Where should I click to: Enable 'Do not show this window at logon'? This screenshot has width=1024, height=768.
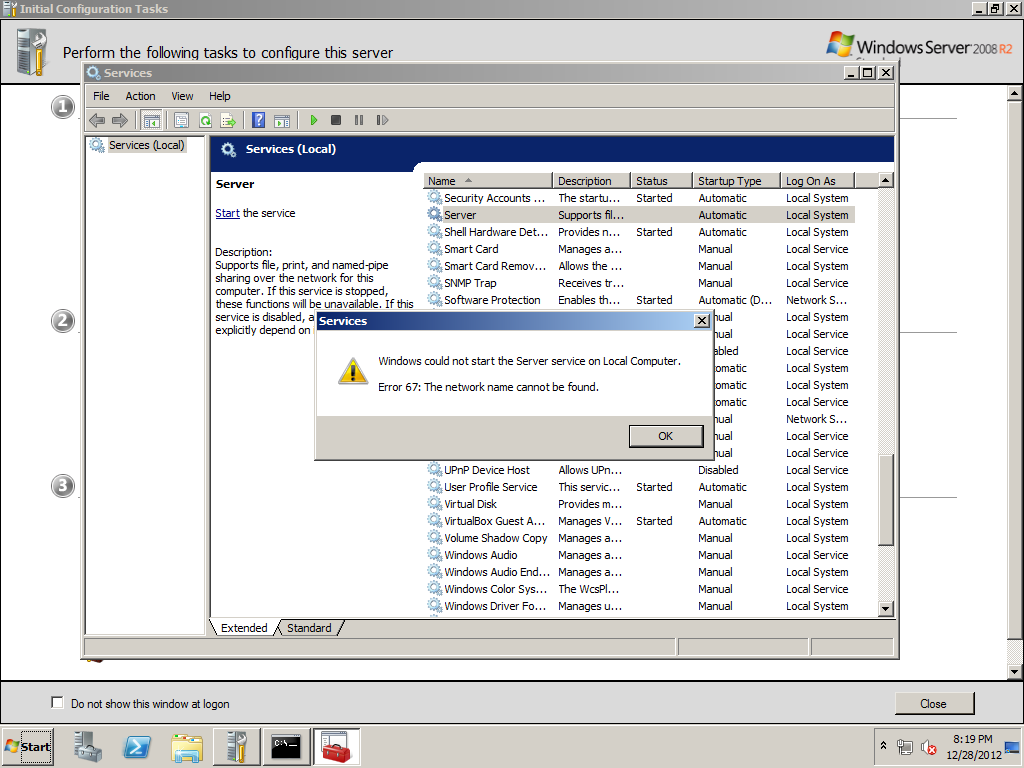[x=57, y=702]
